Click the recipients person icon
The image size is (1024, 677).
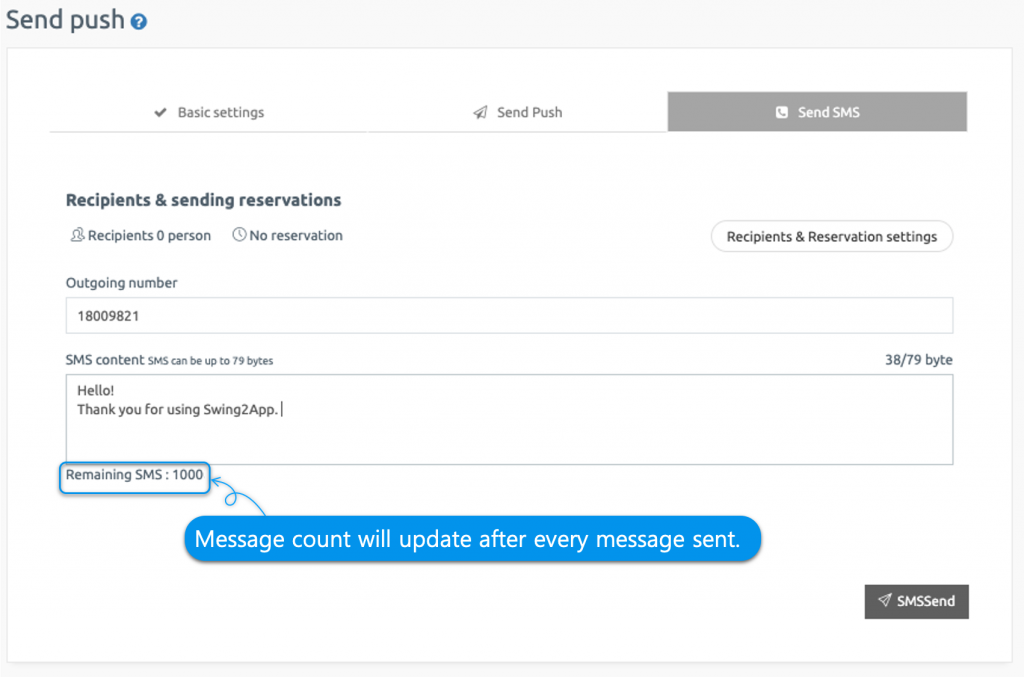tap(76, 235)
